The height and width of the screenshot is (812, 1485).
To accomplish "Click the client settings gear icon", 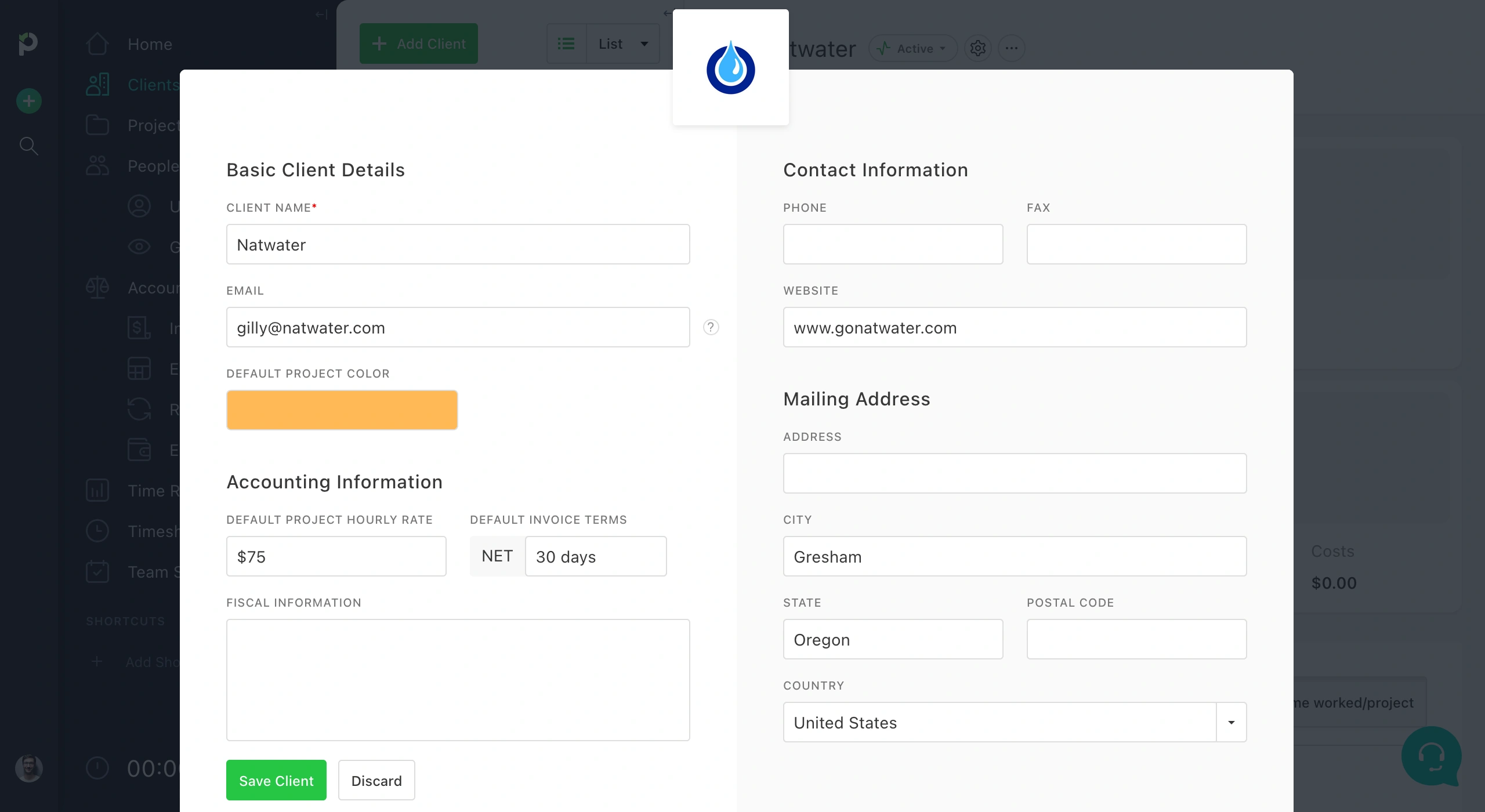I will click(x=977, y=48).
